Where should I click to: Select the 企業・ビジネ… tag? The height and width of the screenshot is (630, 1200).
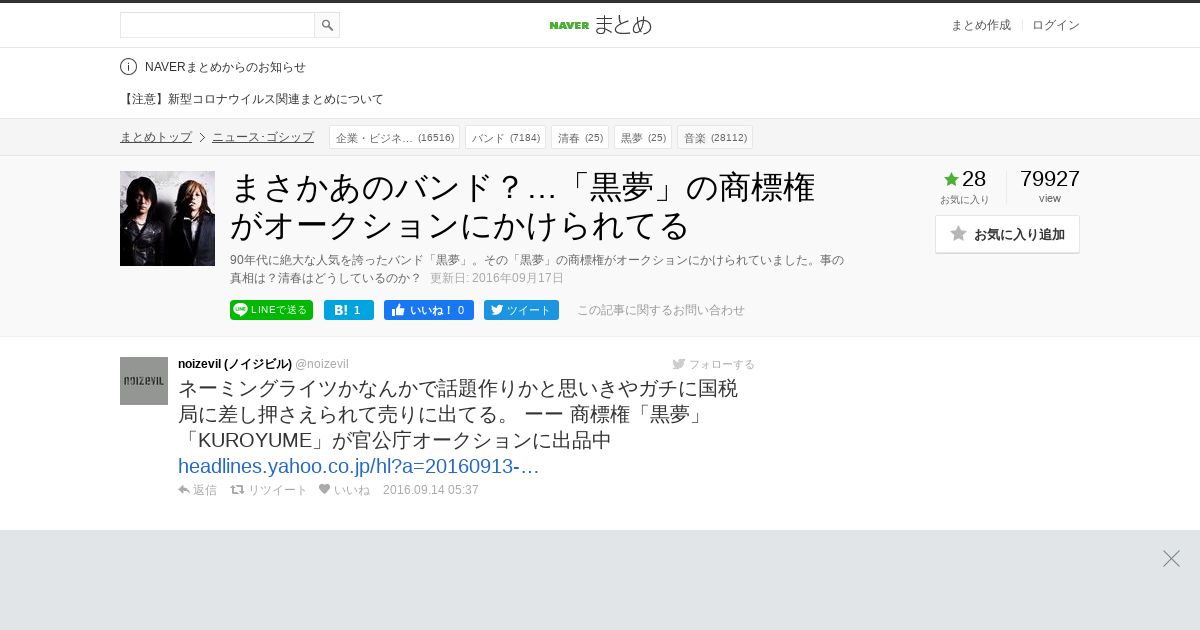coord(394,137)
